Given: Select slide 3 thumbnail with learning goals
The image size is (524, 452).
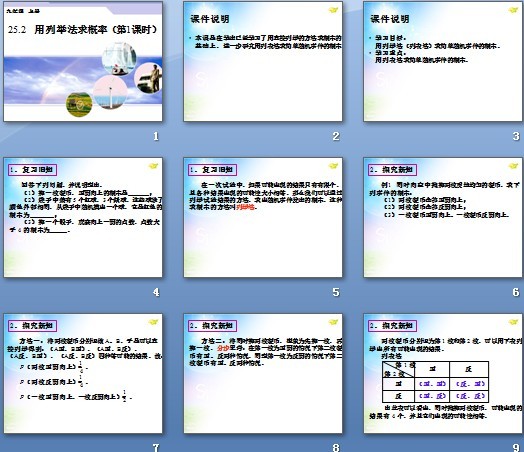Looking at the screenshot, I should (443, 61).
